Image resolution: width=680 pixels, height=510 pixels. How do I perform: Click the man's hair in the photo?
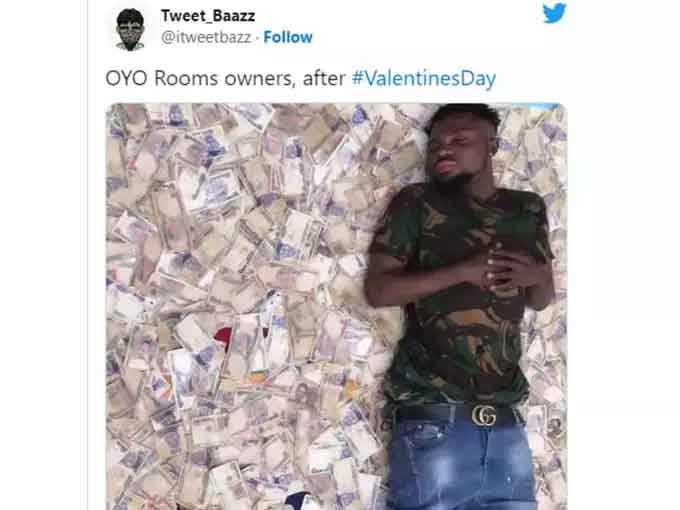(464, 116)
